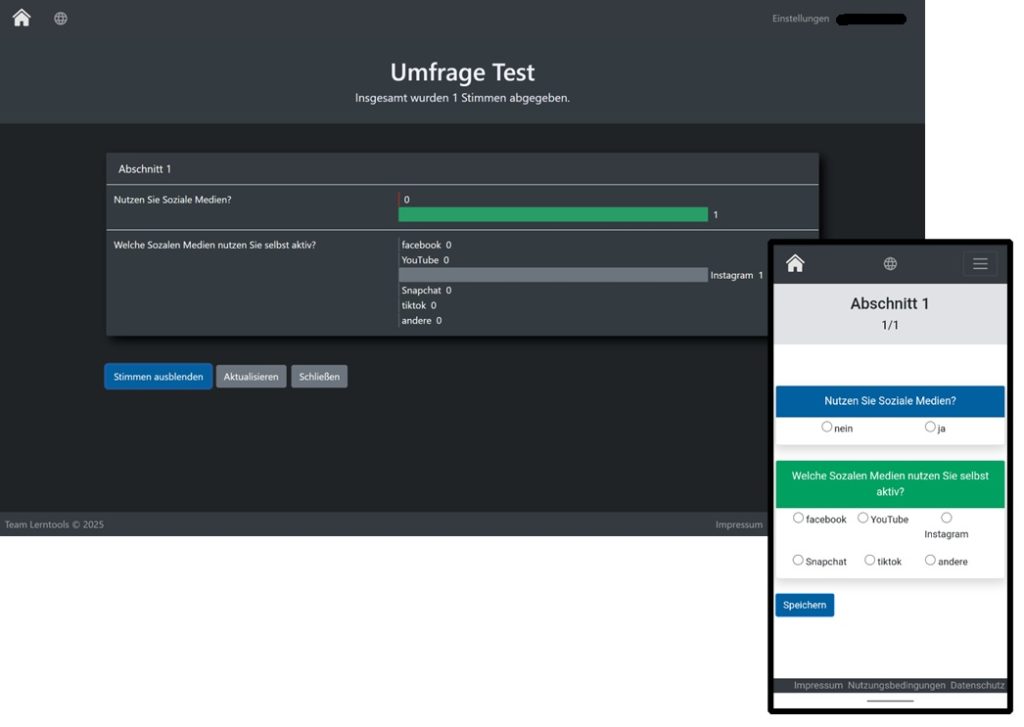
Task: Select the 'nein' radio button
Action: coord(827,427)
